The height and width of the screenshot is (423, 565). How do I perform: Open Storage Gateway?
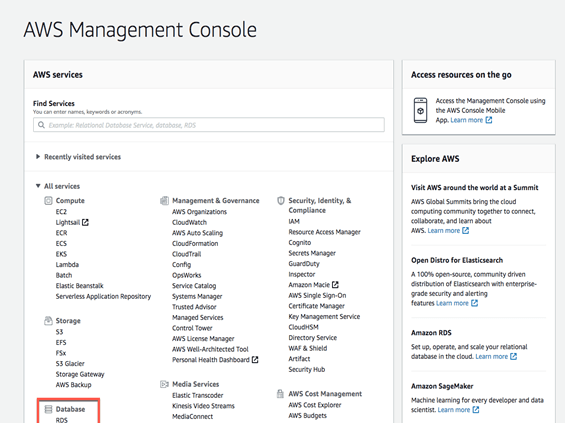[80, 374]
